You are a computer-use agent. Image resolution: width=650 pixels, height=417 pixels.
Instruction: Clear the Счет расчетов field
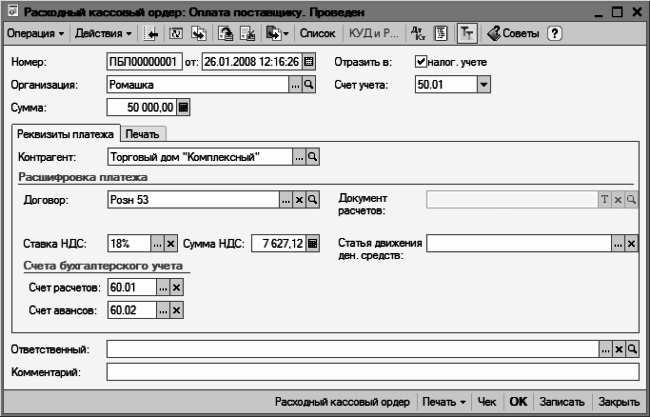177,287
